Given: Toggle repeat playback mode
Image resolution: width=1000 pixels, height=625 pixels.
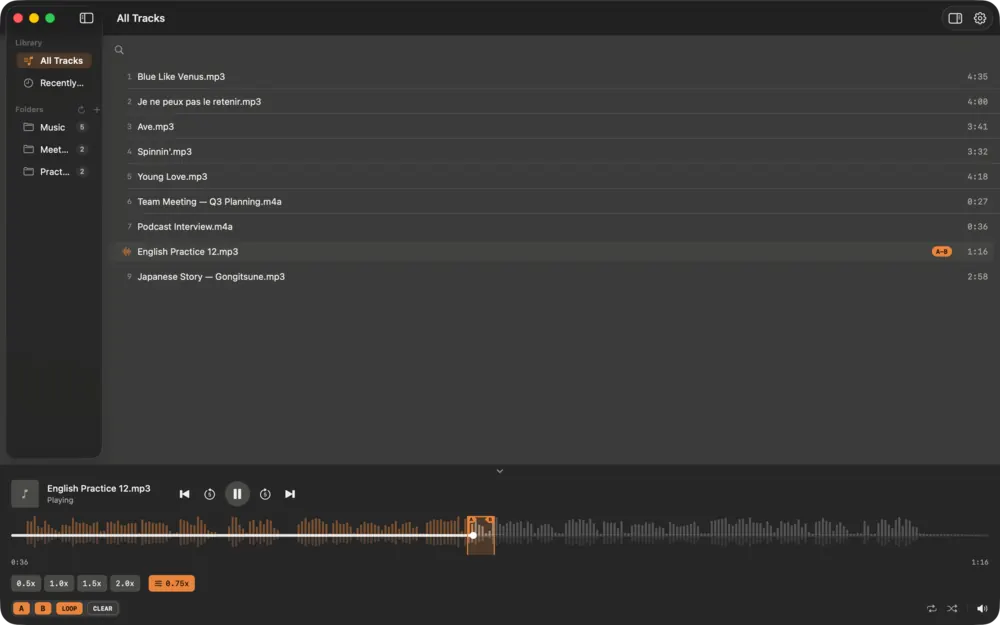Looking at the screenshot, I should 932,608.
